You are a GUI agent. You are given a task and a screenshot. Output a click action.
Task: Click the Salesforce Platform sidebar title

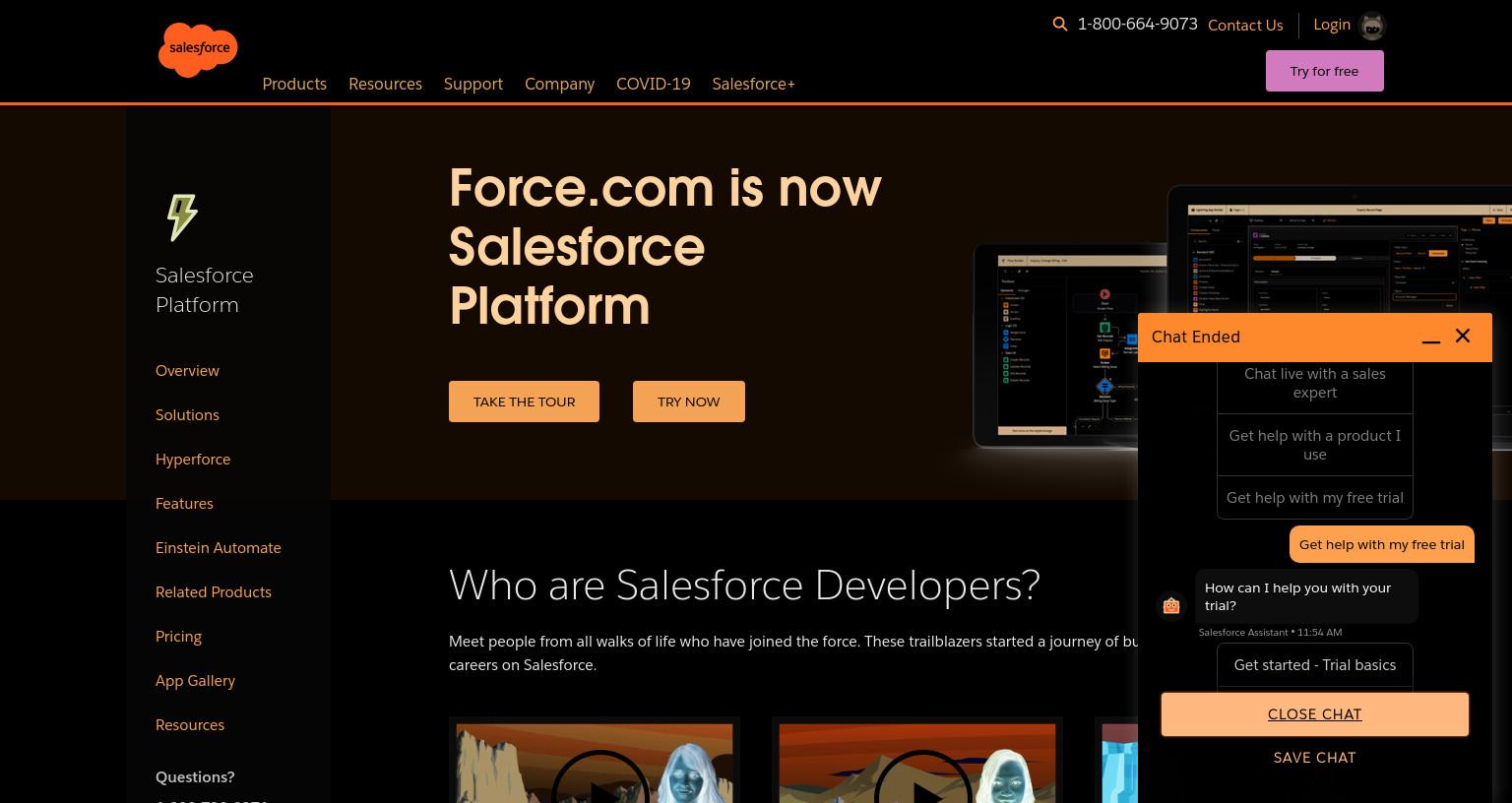[x=205, y=290]
